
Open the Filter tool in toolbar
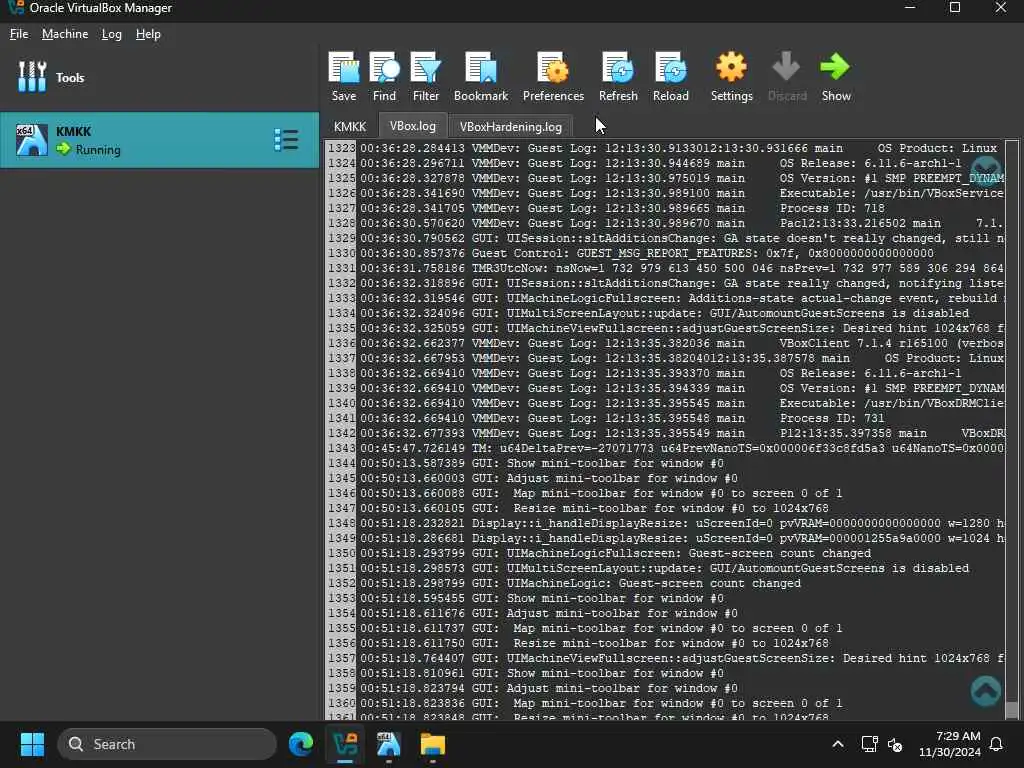(x=426, y=76)
